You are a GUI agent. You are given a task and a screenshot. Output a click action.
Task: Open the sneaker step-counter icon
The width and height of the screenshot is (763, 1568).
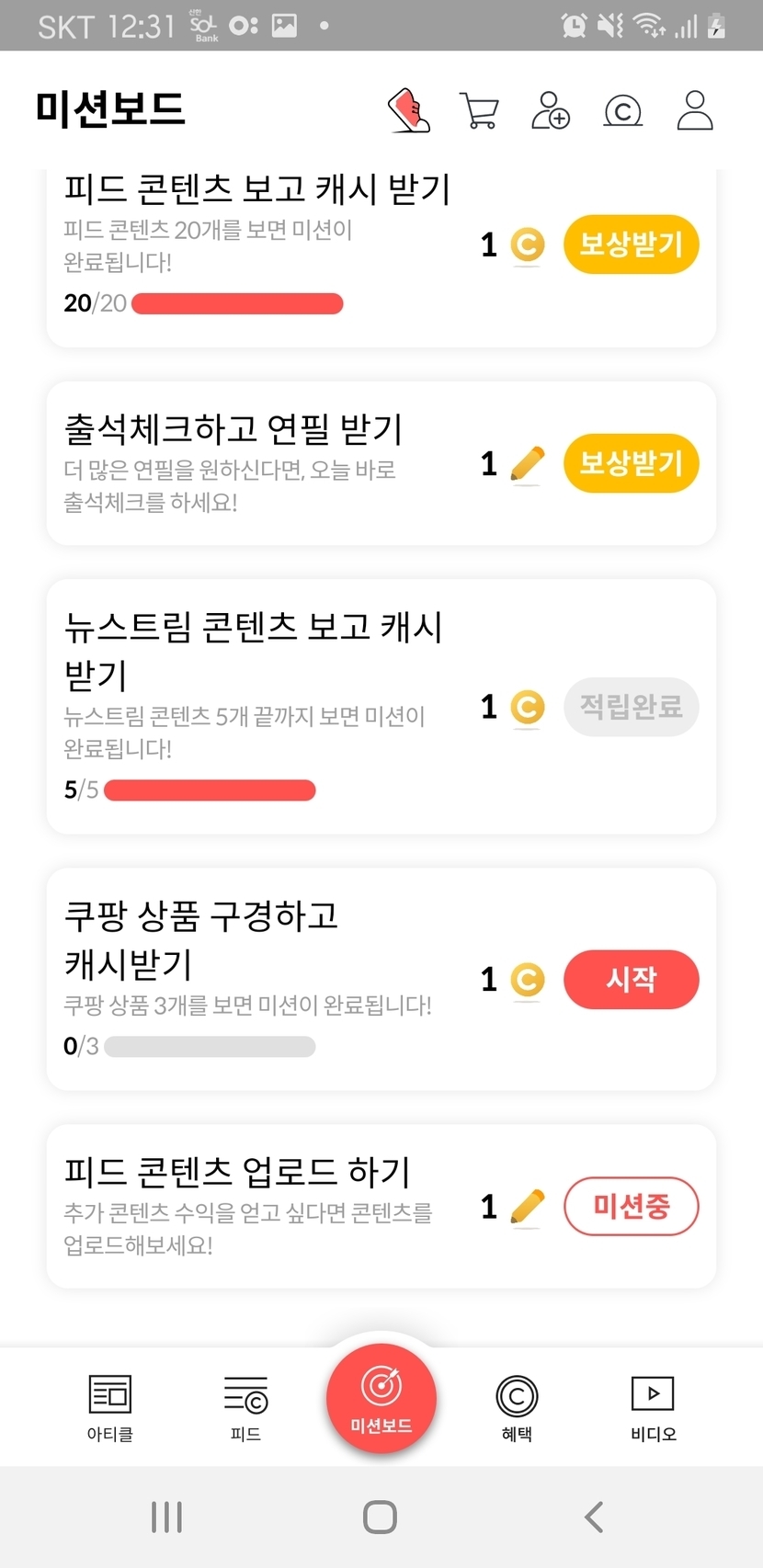pos(410,110)
